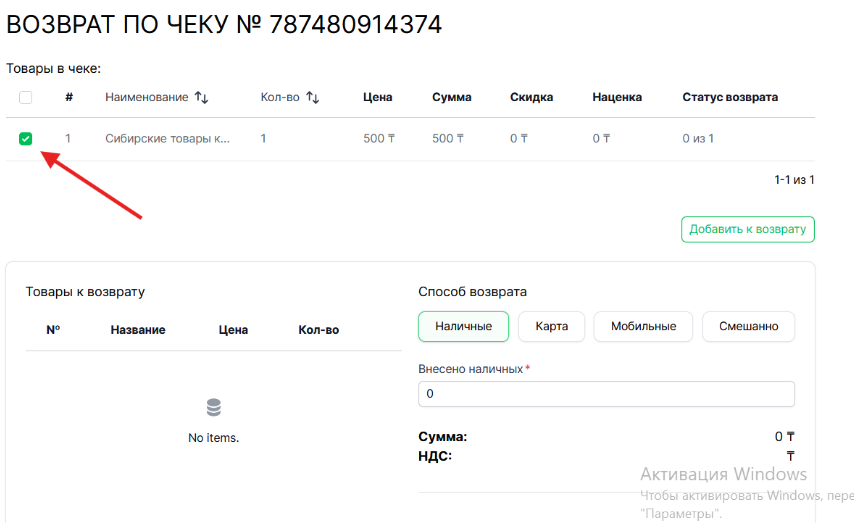
Task: Toggle the select-all checkbox in the table header
Action: click(26, 98)
